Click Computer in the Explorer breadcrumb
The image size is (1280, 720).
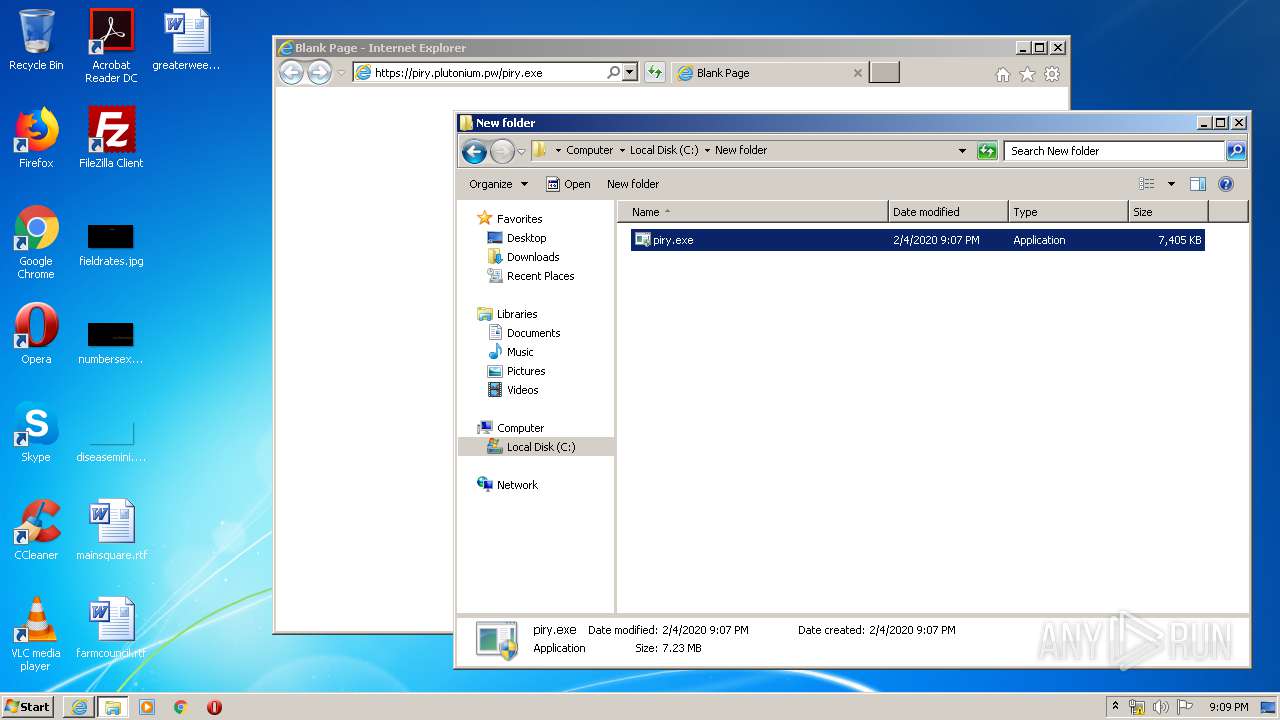click(x=589, y=150)
